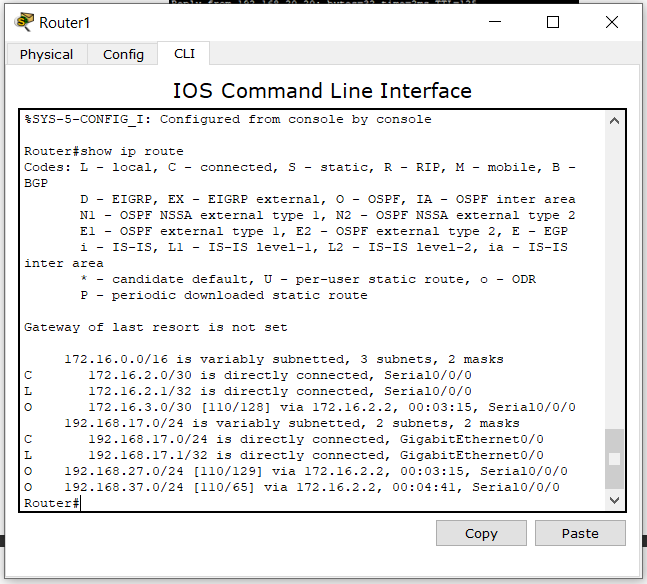This screenshot has width=647, height=584.
Task: Click the 'IOS Command Line Interface' heading
Action: click(x=322, y=91)
